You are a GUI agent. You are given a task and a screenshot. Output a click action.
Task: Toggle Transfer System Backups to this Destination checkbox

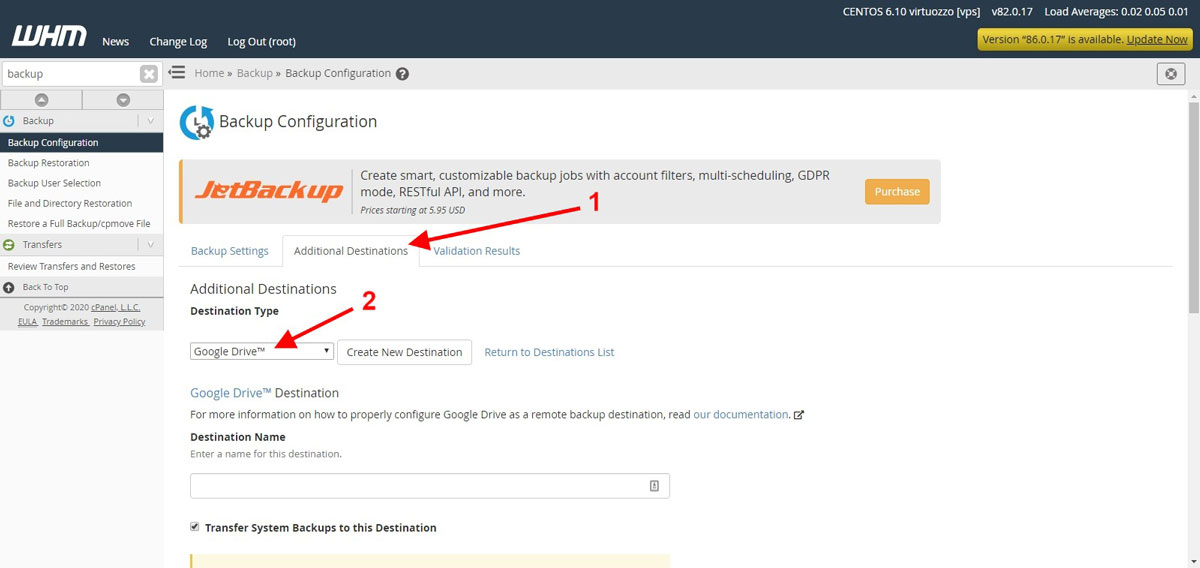point(195,527)
